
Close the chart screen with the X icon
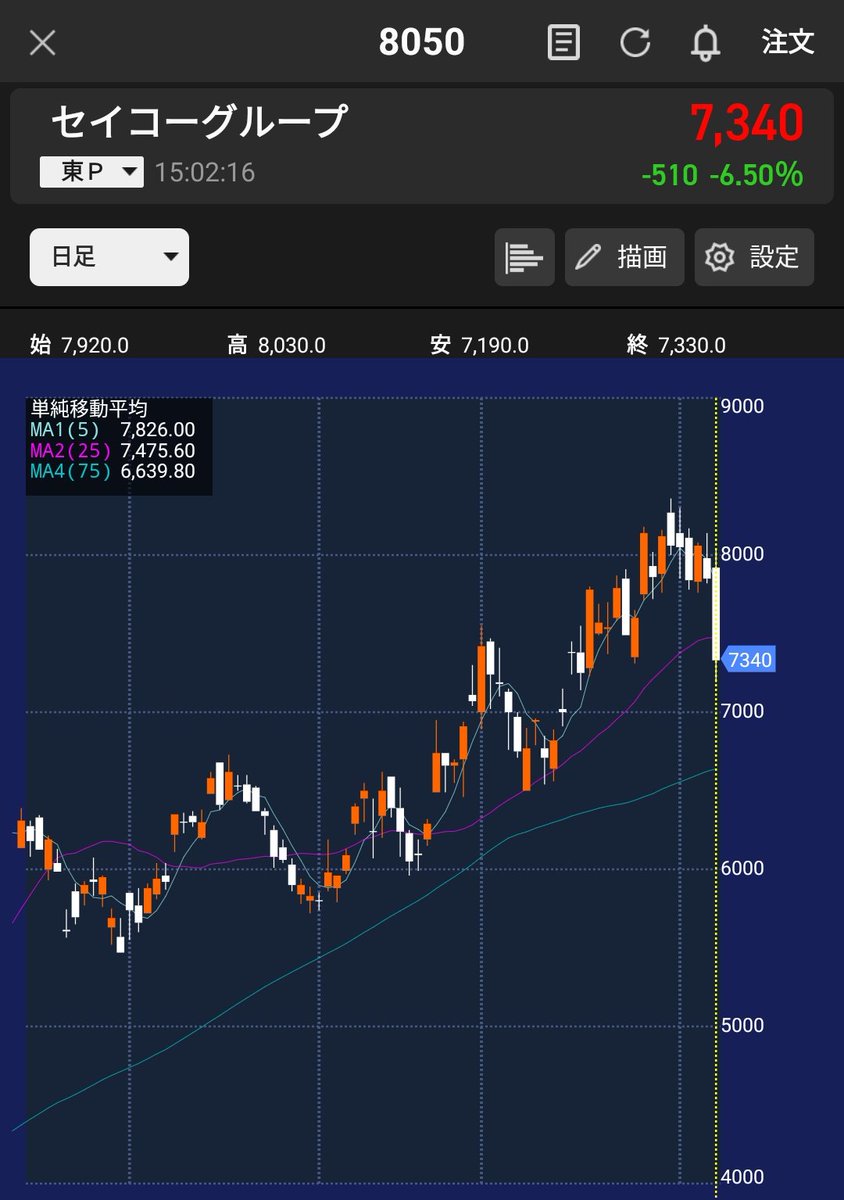pos(43,42)
